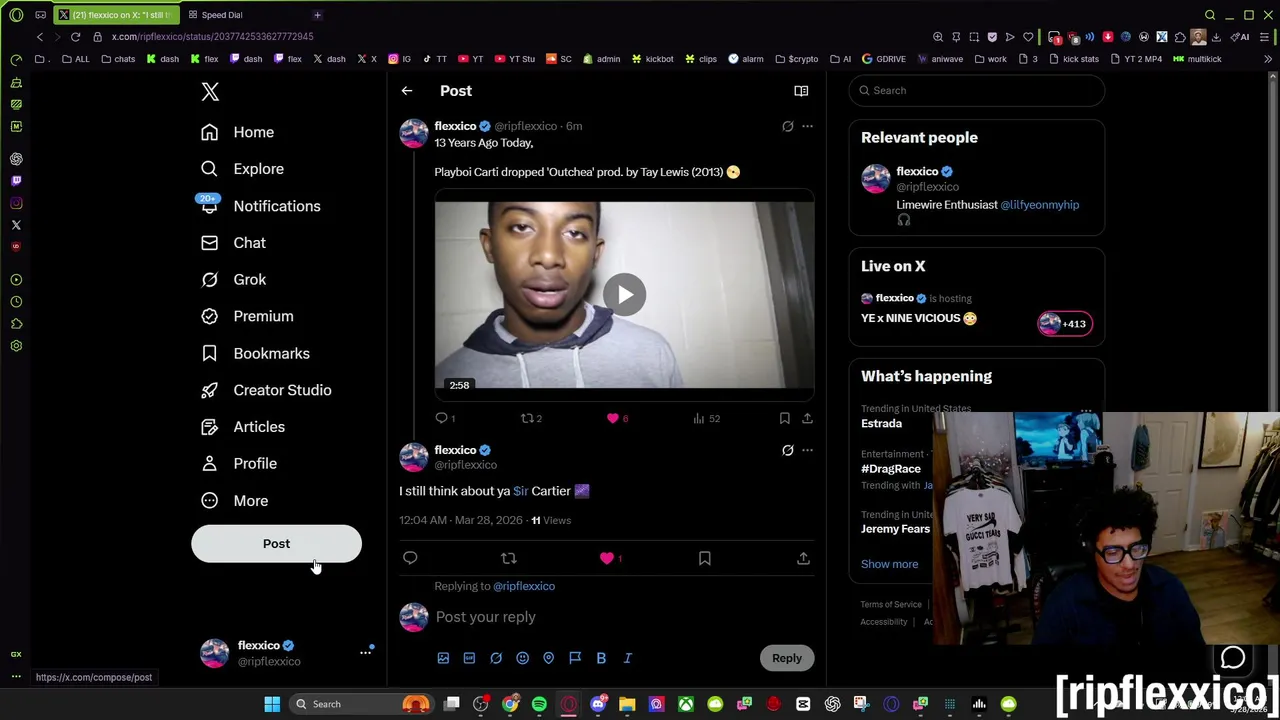Click reply icon on parent post
This screenshot has width=1280, height=720.
point(442,418)
